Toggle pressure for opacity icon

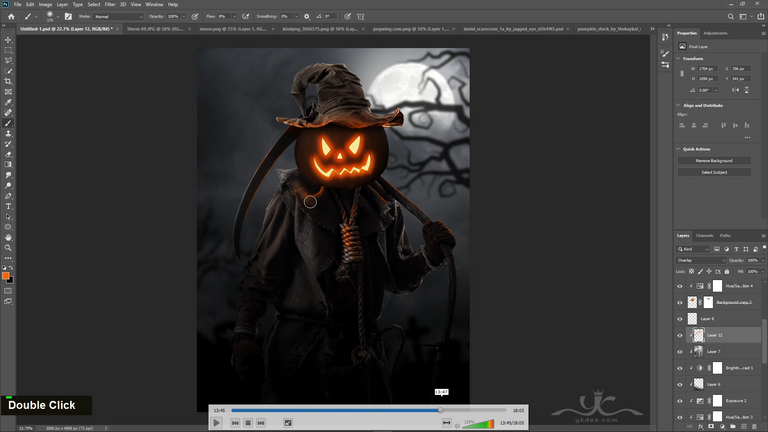[x=195, y=16]
